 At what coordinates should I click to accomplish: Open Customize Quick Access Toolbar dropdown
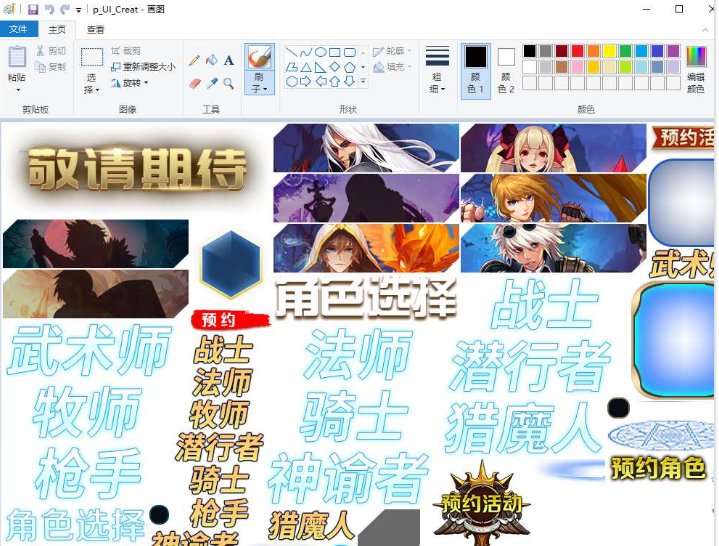tap(78, 10)
